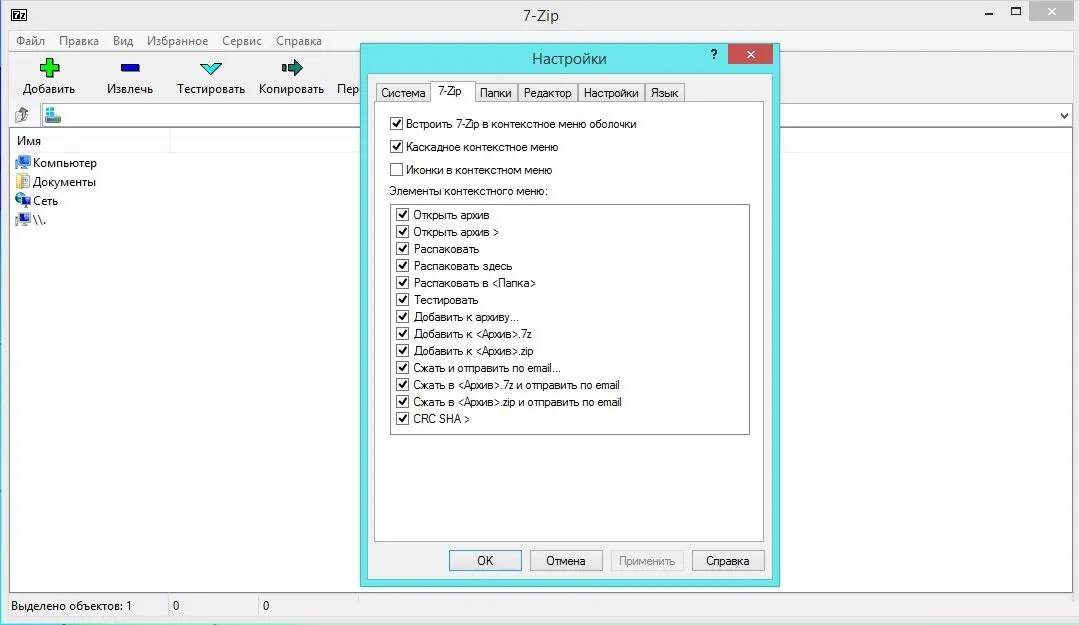The height and width of the screenshot is (625, 1079).
Task: Click the Копировать arrow icon
Action: (291, 68)
